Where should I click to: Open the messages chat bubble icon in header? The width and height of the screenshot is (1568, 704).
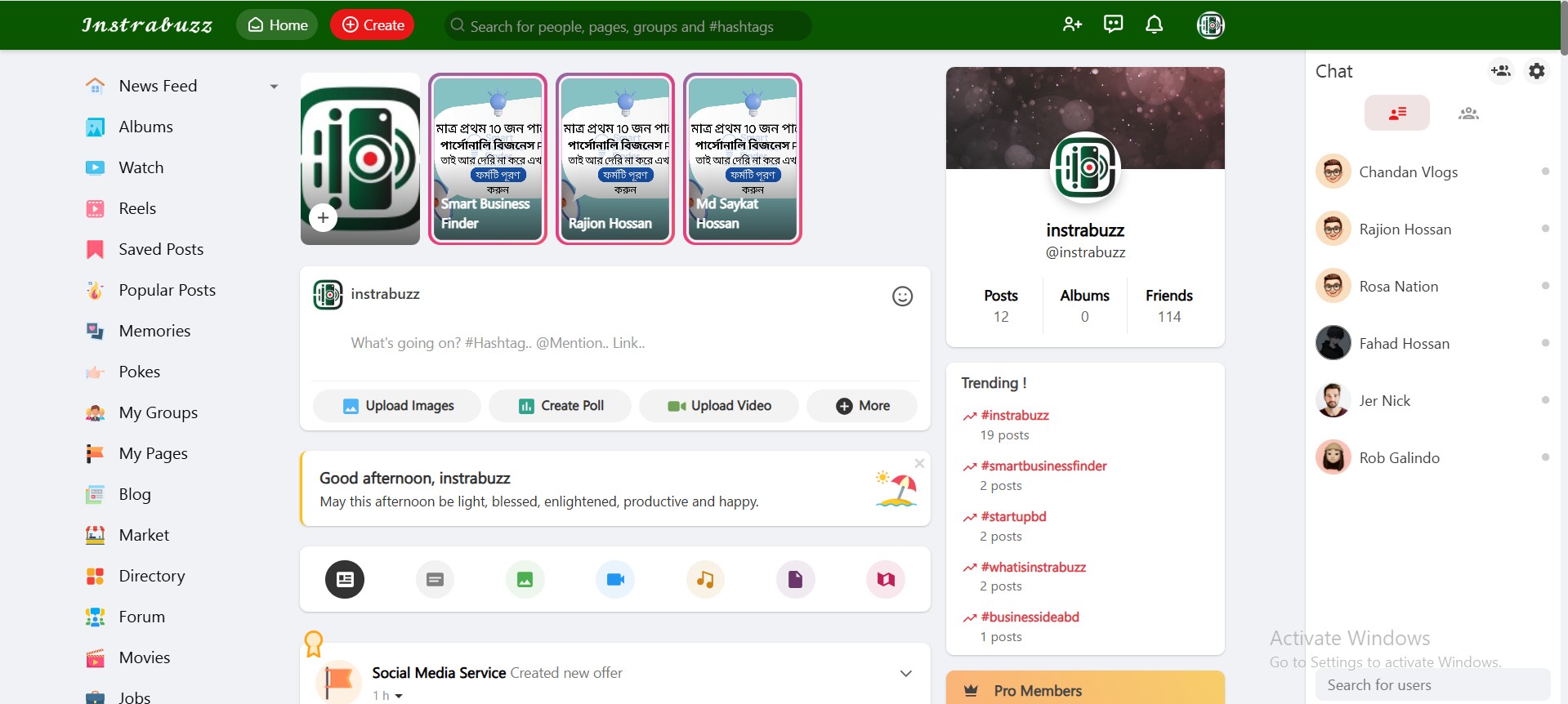click(x=1113, y=25)
